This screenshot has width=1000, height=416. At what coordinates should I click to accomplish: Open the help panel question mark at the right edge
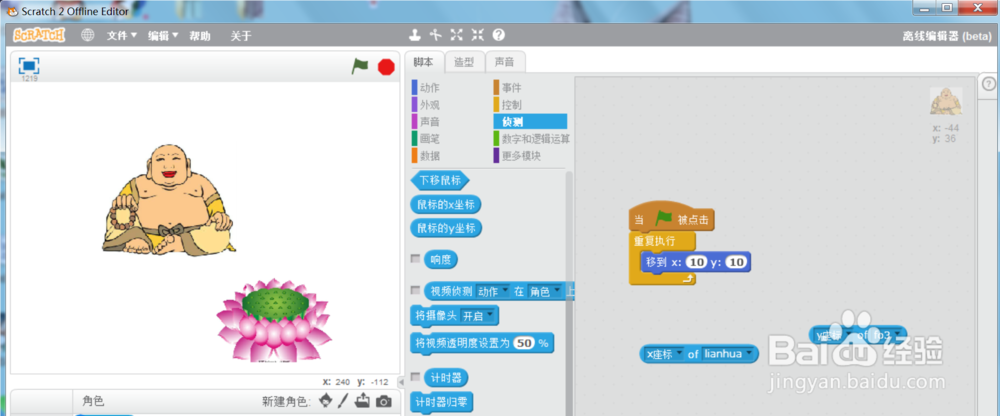tap(988, 84)
